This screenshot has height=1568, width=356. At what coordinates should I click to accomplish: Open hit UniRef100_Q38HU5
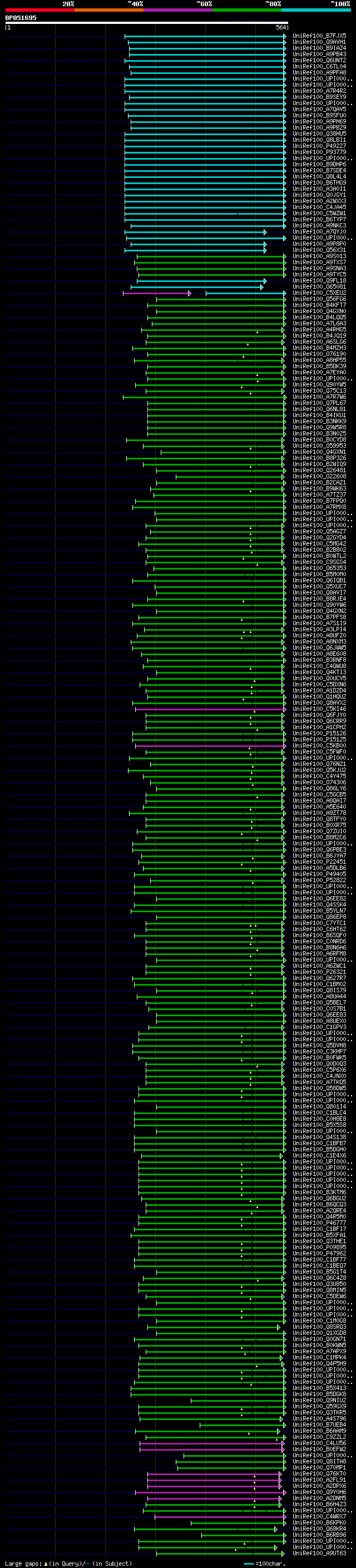(x=319, y=134)
